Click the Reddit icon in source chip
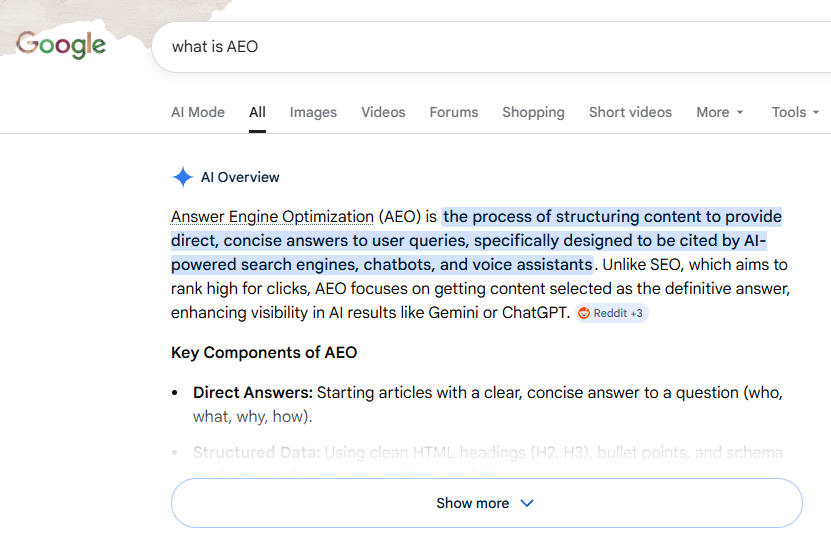The image size is (831, 538). (584, 313)
